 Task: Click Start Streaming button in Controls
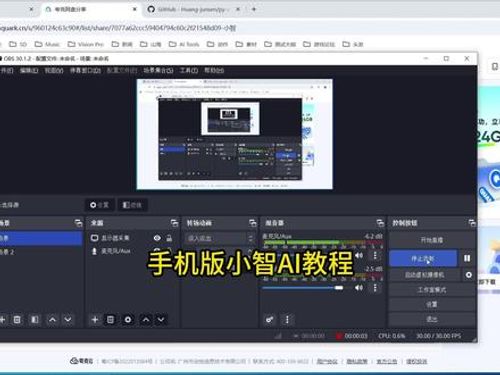point(432,240)
